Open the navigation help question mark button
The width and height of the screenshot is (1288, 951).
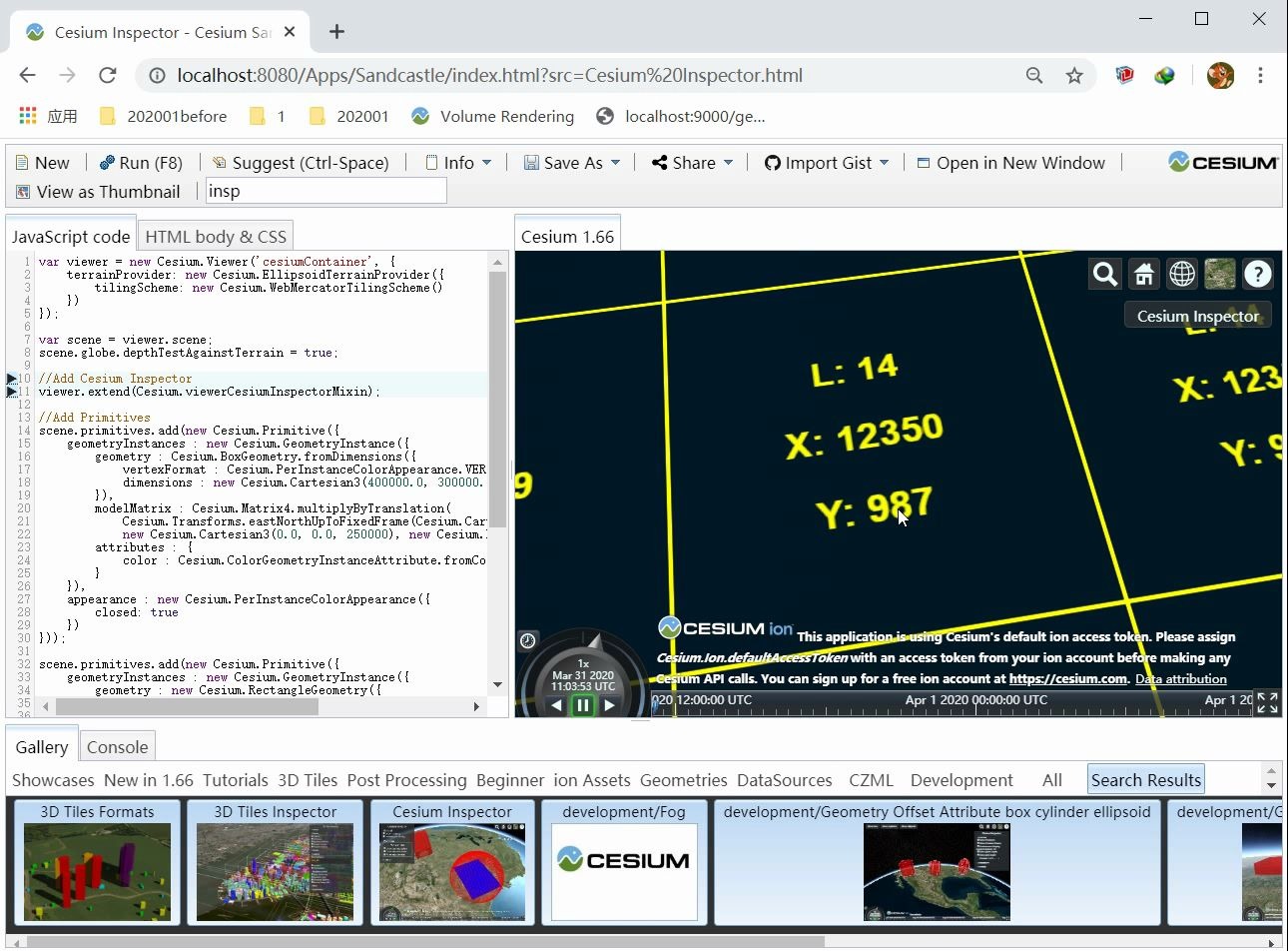(1258, 274)
